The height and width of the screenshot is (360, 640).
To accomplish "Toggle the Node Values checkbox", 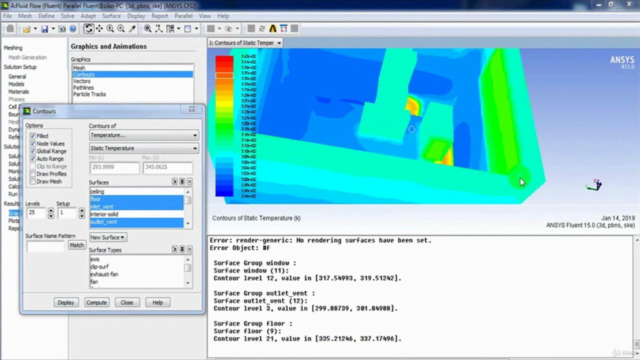I will (x=33, y=144).
